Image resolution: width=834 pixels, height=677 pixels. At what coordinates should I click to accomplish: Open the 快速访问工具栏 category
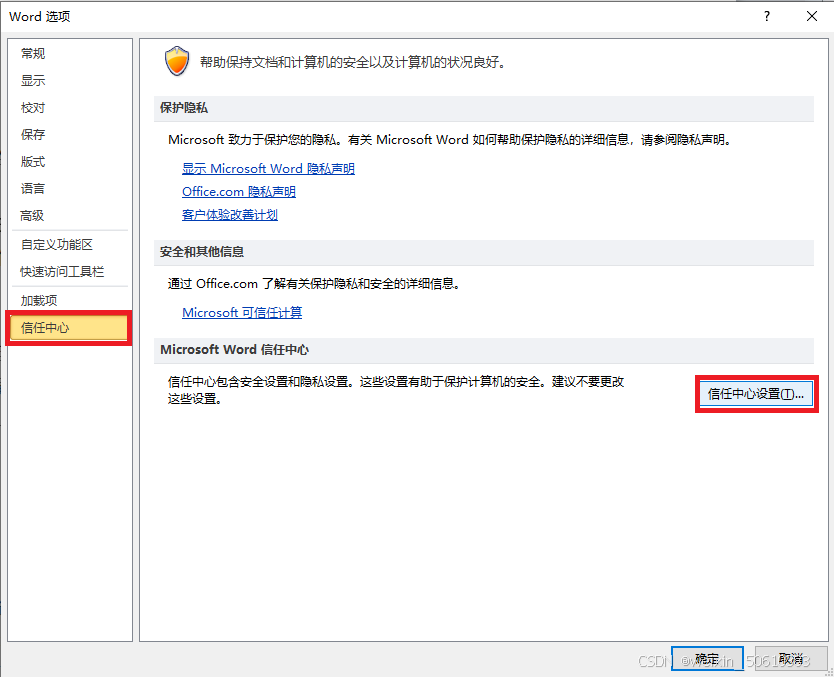62,272
